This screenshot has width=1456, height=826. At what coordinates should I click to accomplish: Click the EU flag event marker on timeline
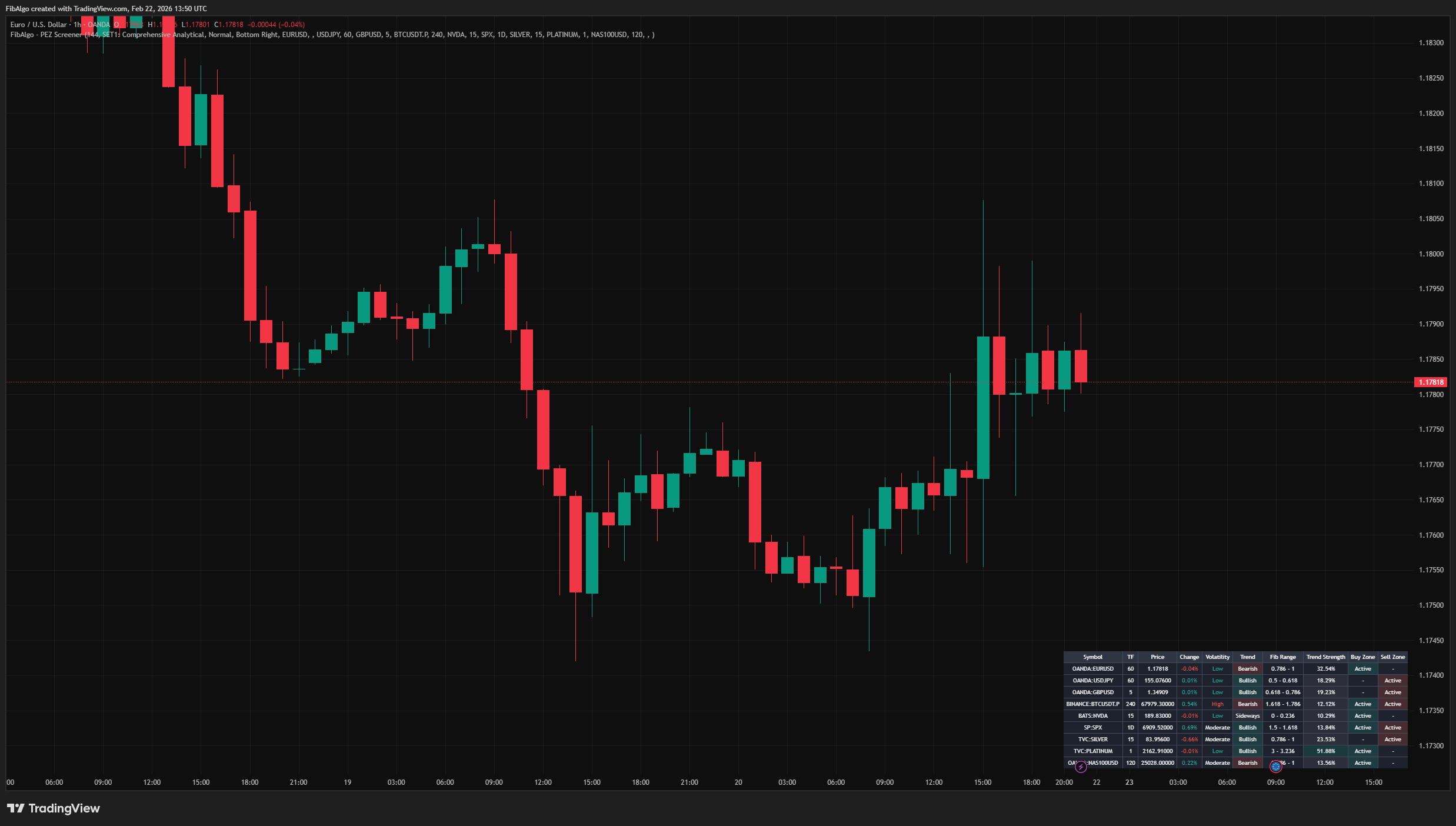(1276, 767)
